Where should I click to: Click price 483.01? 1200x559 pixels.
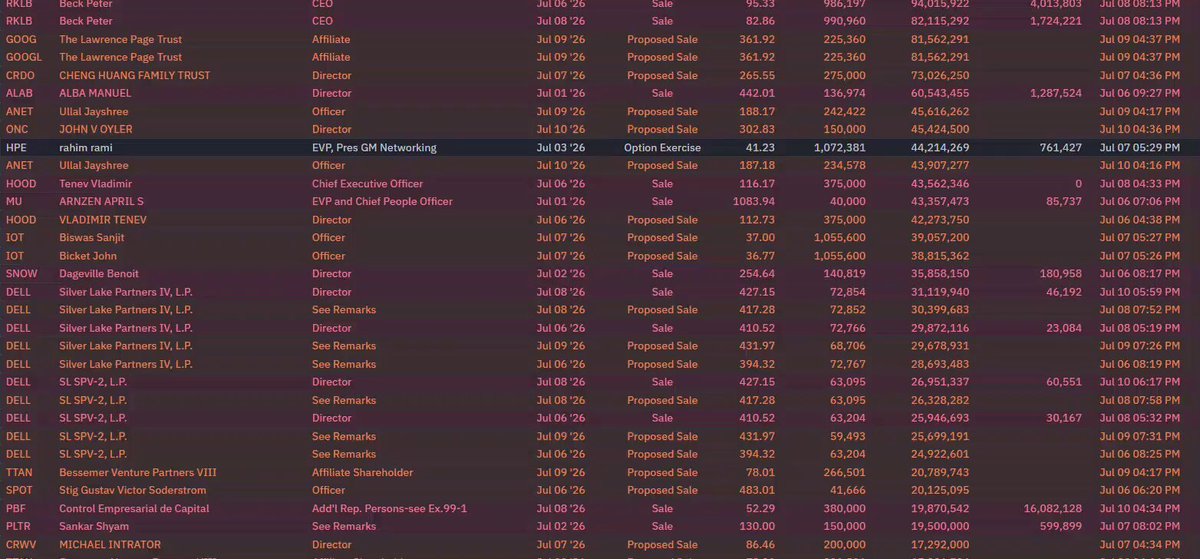coord(757,489)
